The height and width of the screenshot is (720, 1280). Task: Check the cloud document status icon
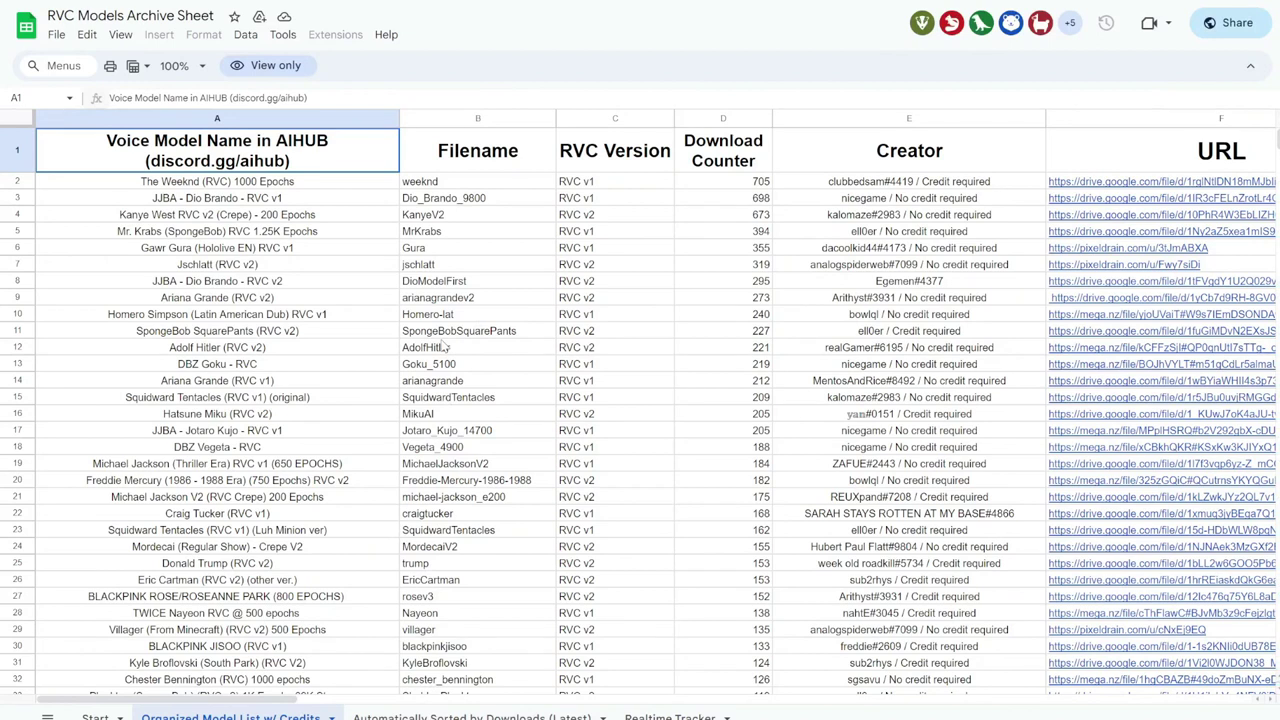pos(284,17)
